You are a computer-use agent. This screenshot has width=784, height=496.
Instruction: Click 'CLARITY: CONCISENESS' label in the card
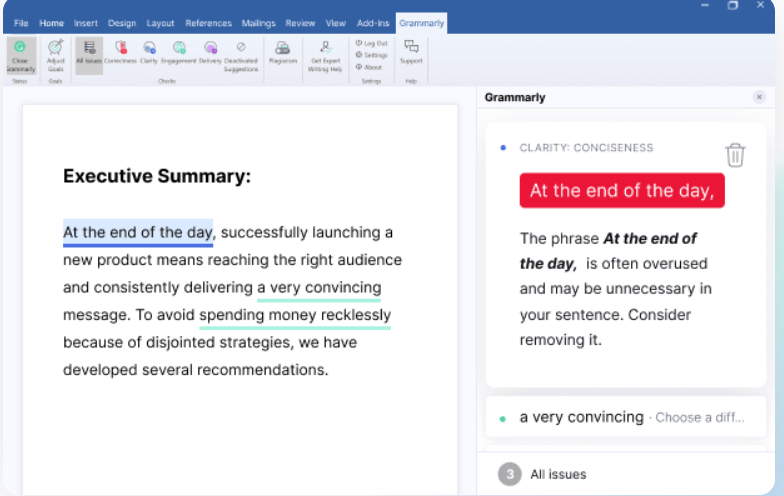coord(586,148)
